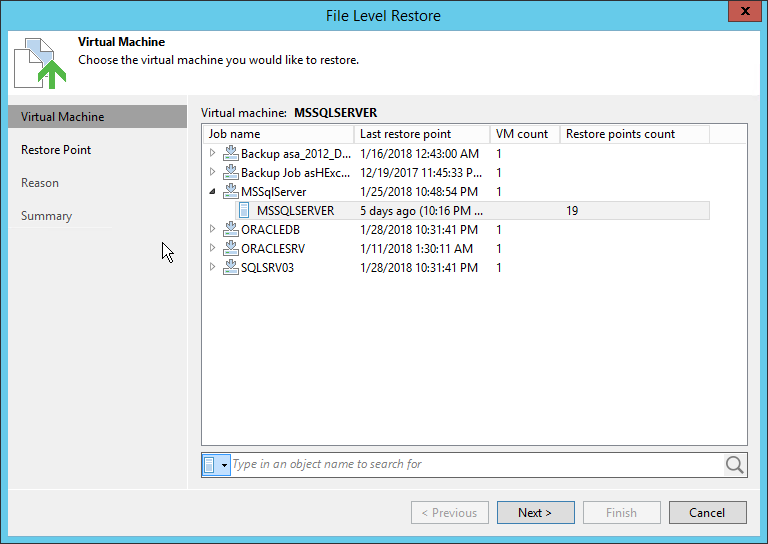Expand the ORACLEDB job node
The height and width of the screenshot is (544, 768).
212,229
